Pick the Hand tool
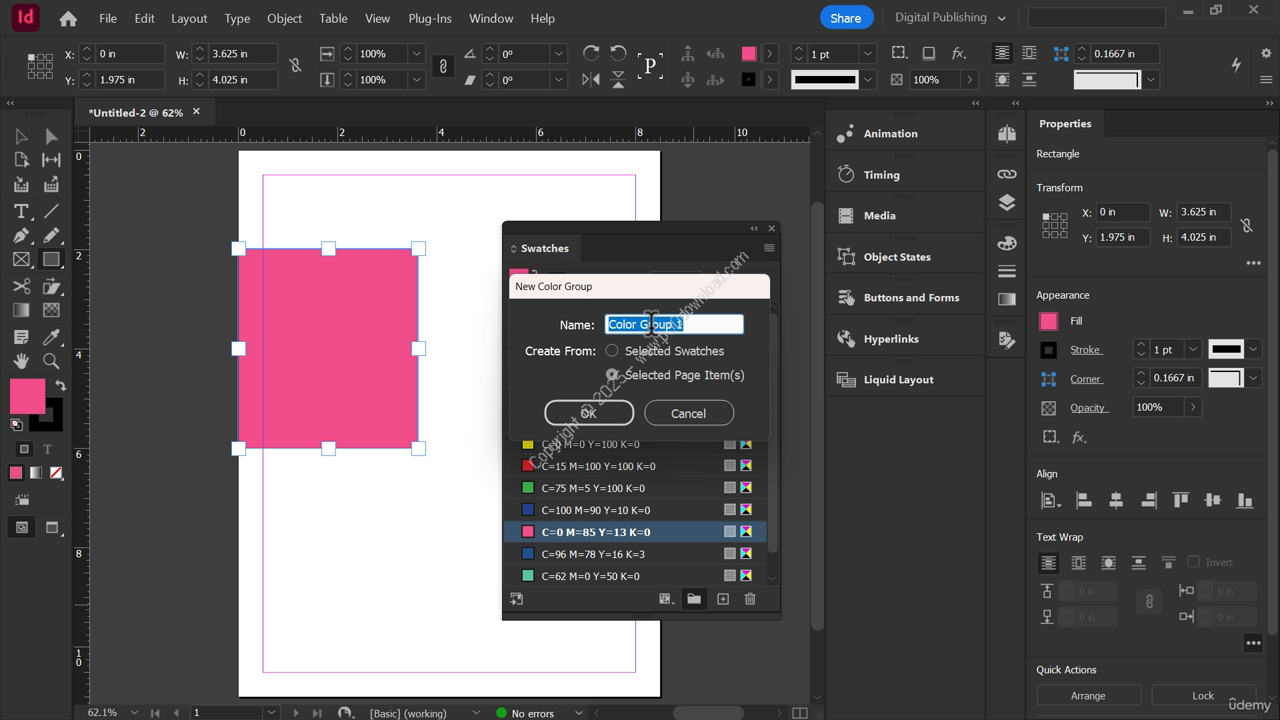1280x720 pixels. 21,361
